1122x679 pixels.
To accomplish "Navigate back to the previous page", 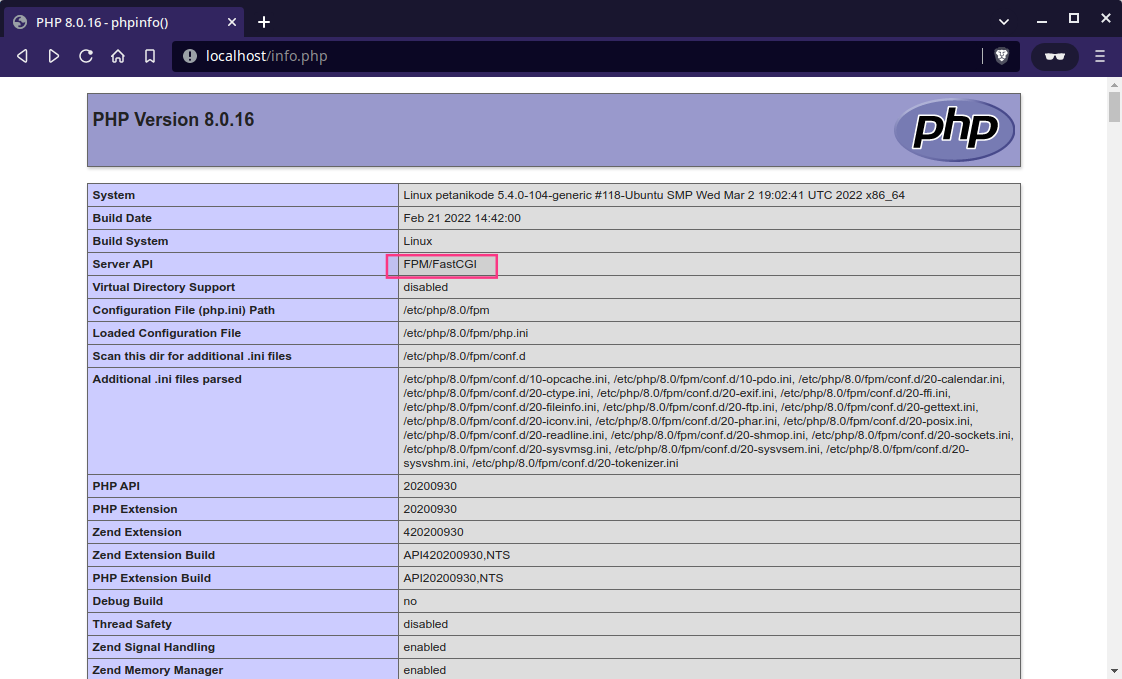I will coord(22,56).
